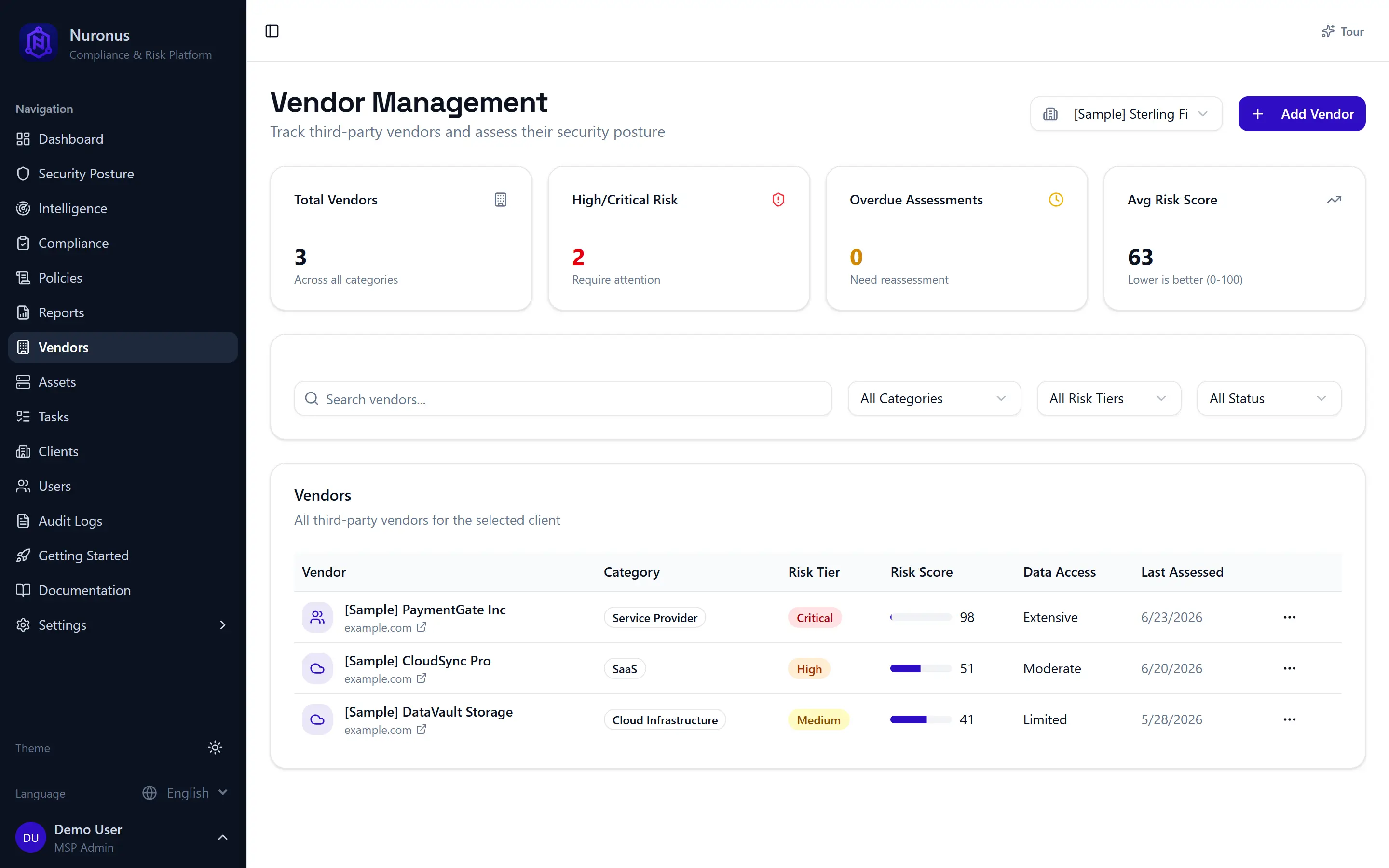Open the Getting Started page
This screenshot has width=1389, height=868.
click(x=123, y=555)
